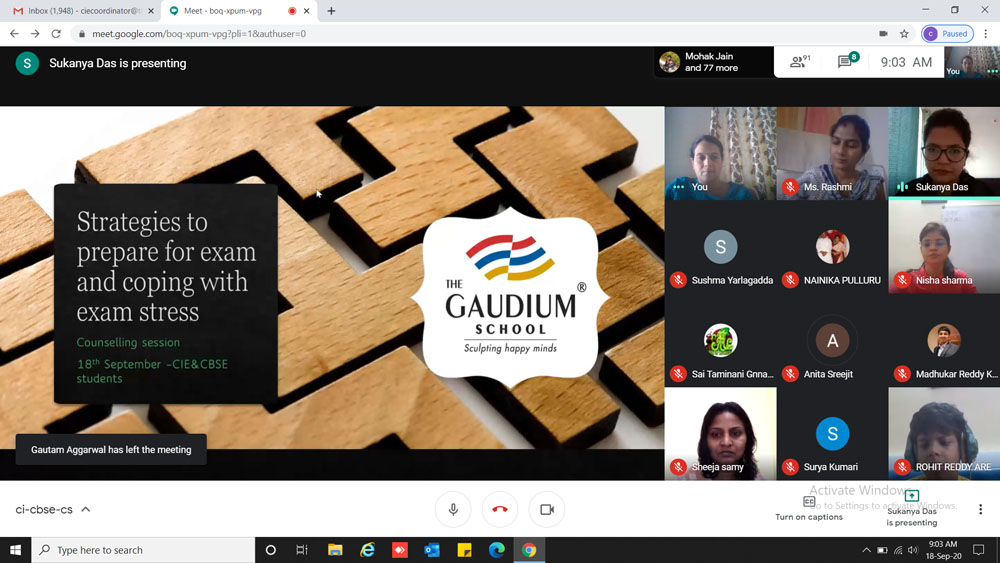
Task: Open a new browser tab
Action: click(331, 11)
